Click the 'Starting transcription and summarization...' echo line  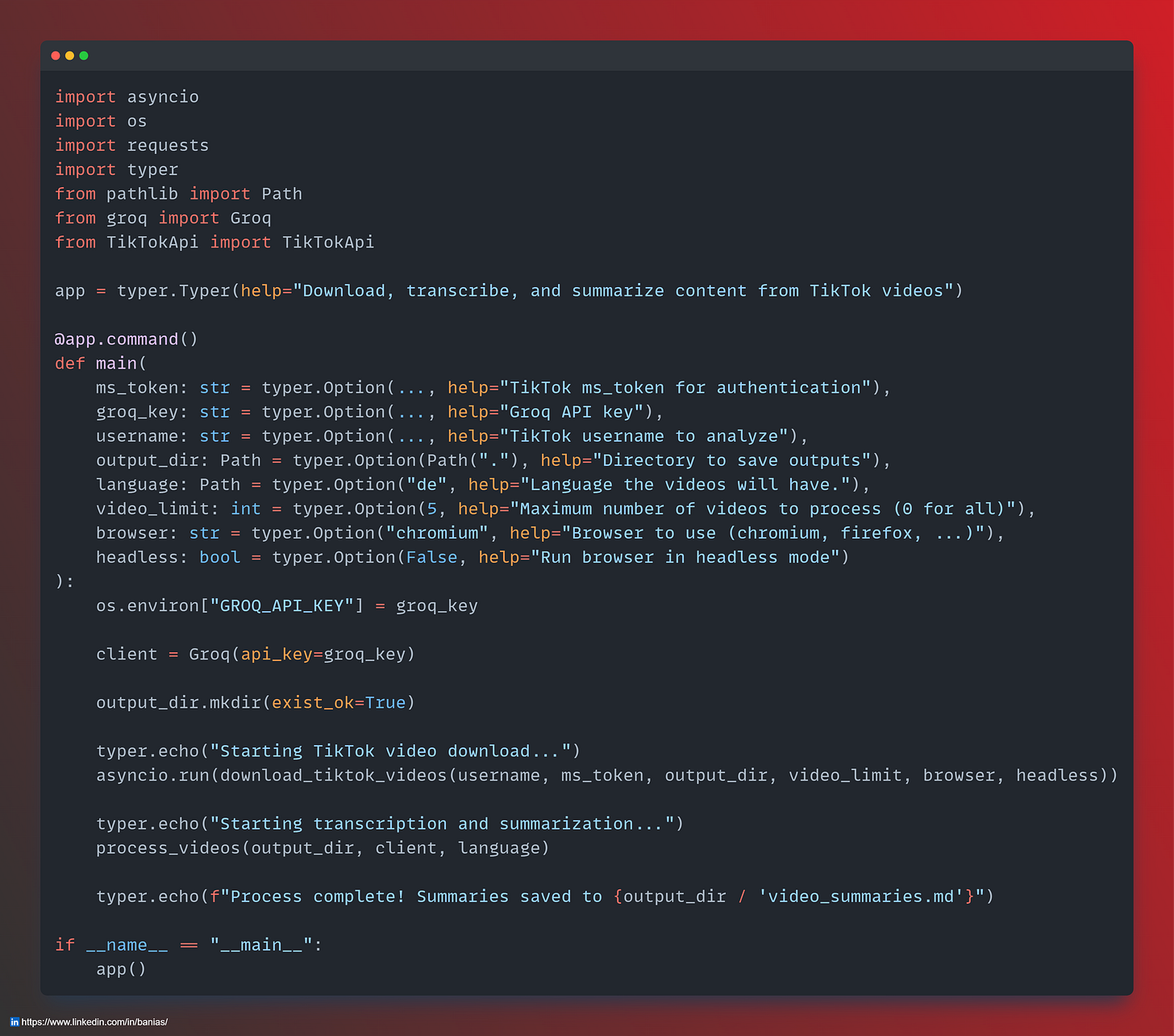click(x=390, y=823)
